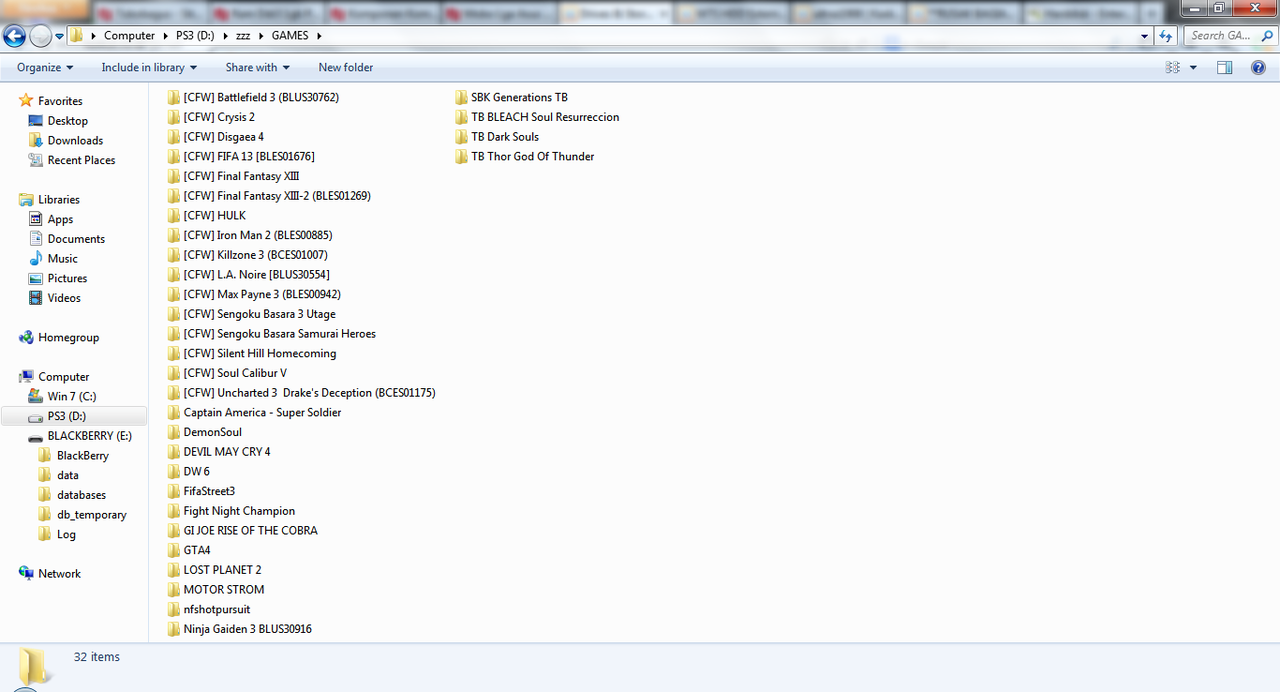Select folder icon of Uncharted 3 Drake's Deception
This screenshot has width=1280, height=692.
174,393
